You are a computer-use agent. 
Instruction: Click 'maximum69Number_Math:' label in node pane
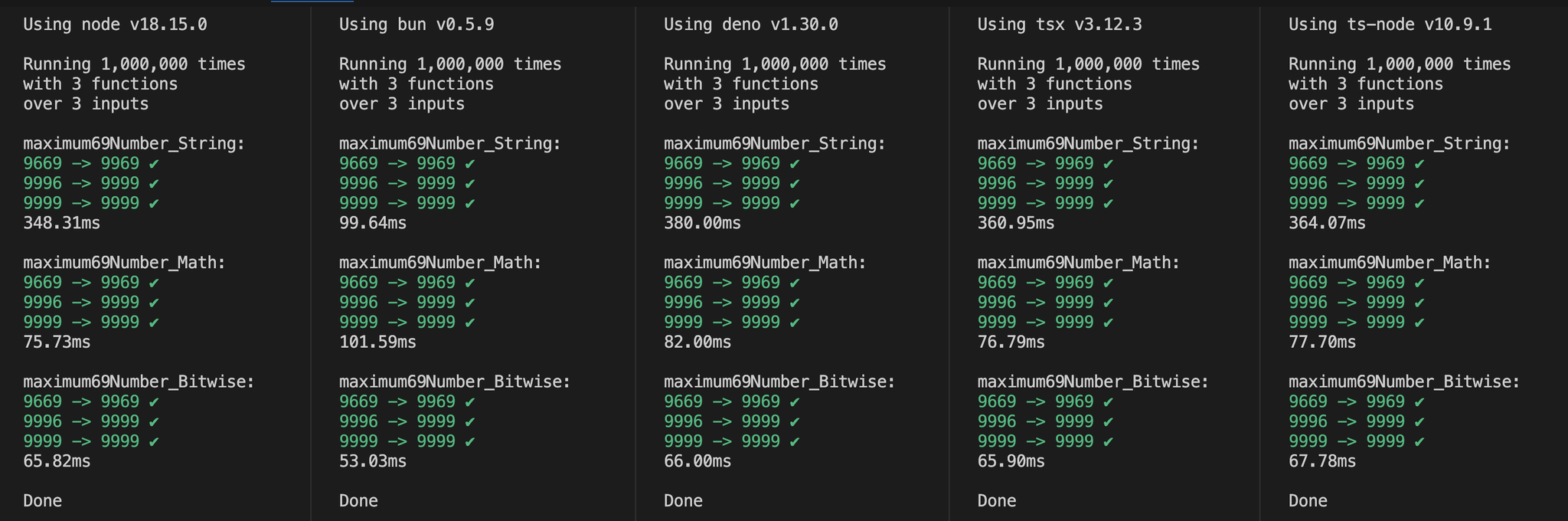pos(125,263)
